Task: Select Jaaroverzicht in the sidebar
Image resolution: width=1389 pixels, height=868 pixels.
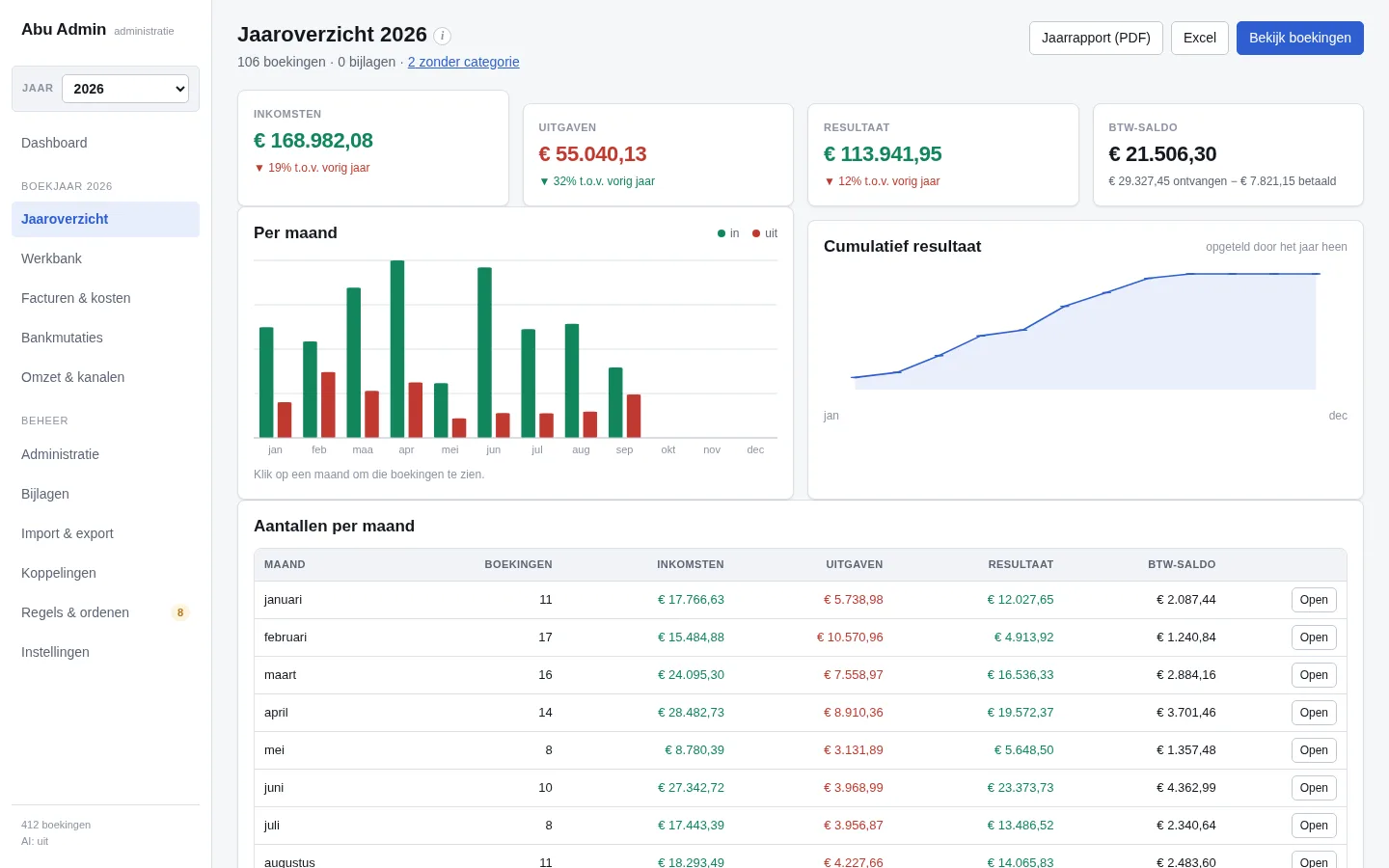Action: click(105, 219)
